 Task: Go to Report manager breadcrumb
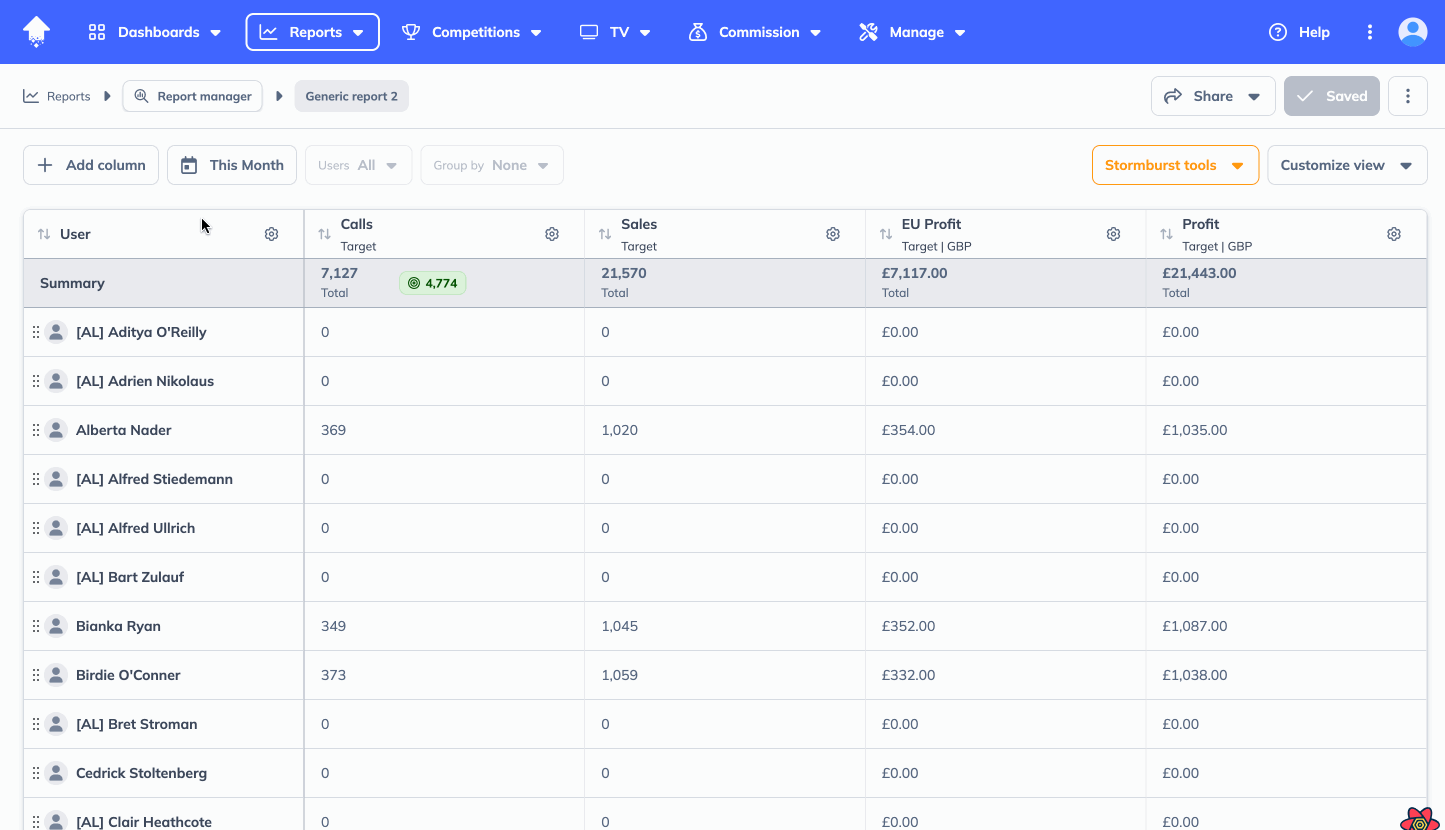coord(193,96)
